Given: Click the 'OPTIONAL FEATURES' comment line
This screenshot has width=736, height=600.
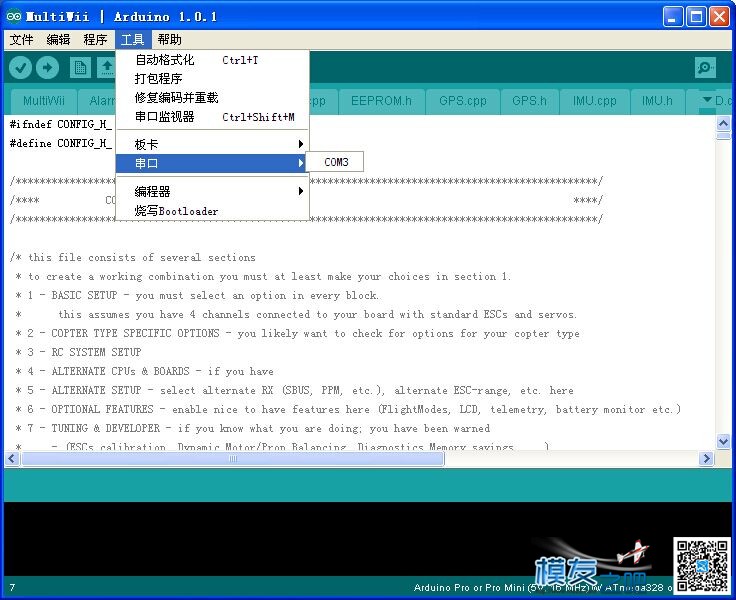Looking at the screenshot, I should [348, 409].
